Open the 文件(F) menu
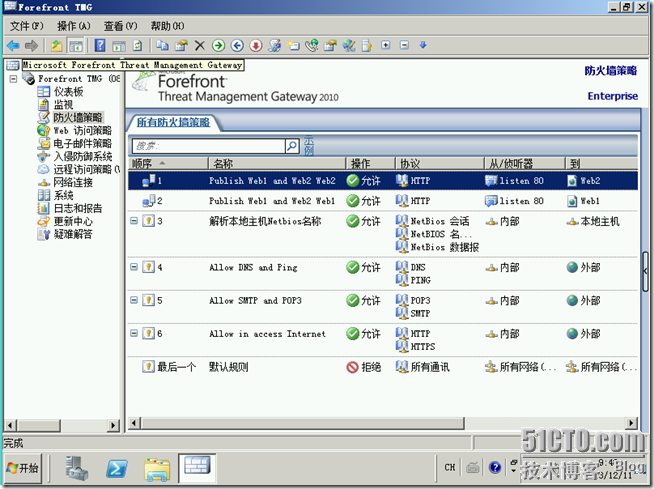This screenshot has width=654, height=489. point(26,26)
